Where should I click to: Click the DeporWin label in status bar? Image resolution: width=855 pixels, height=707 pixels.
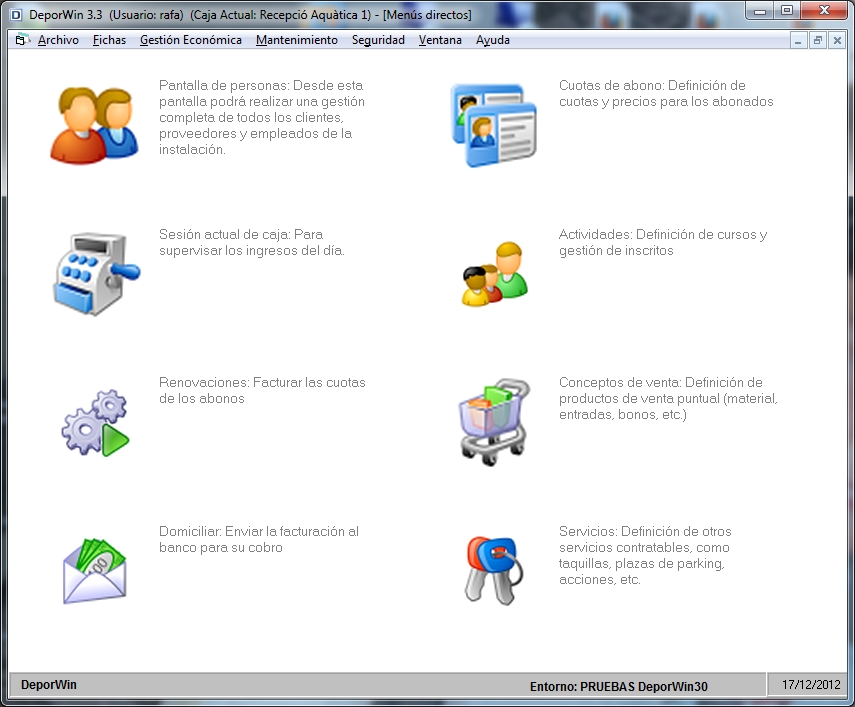pyautogui.click(x=49, y=685)
